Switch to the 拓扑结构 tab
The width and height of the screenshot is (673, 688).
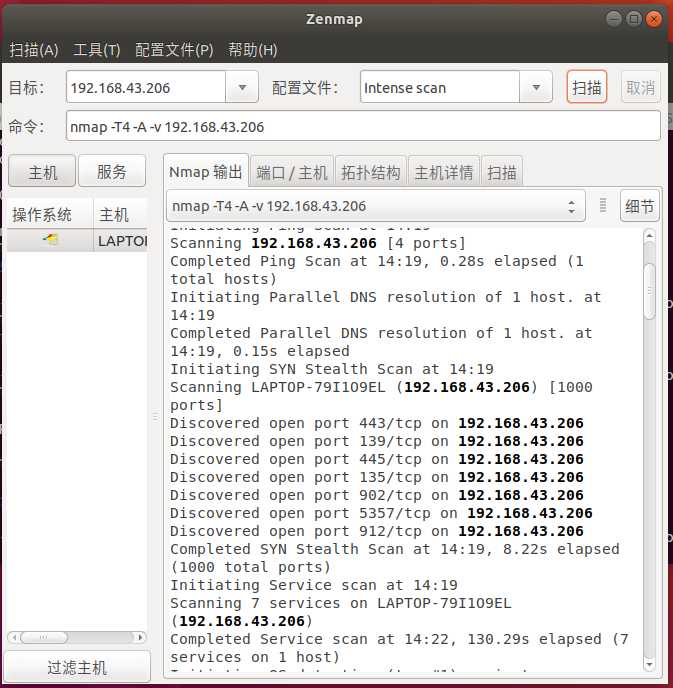click(371, 172)
